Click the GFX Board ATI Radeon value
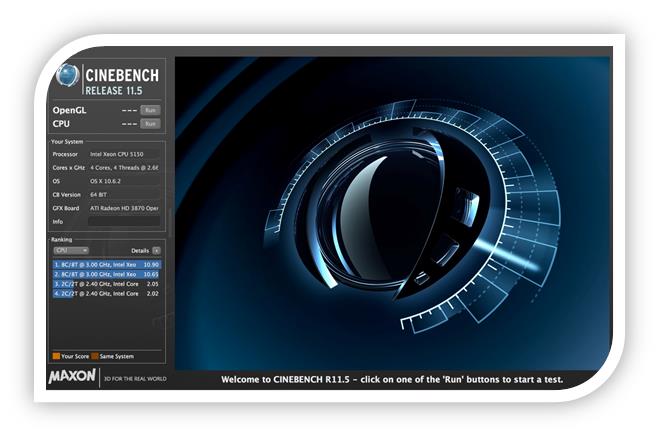The height and width of the screenshot is (436, 659). coord(126,208)
